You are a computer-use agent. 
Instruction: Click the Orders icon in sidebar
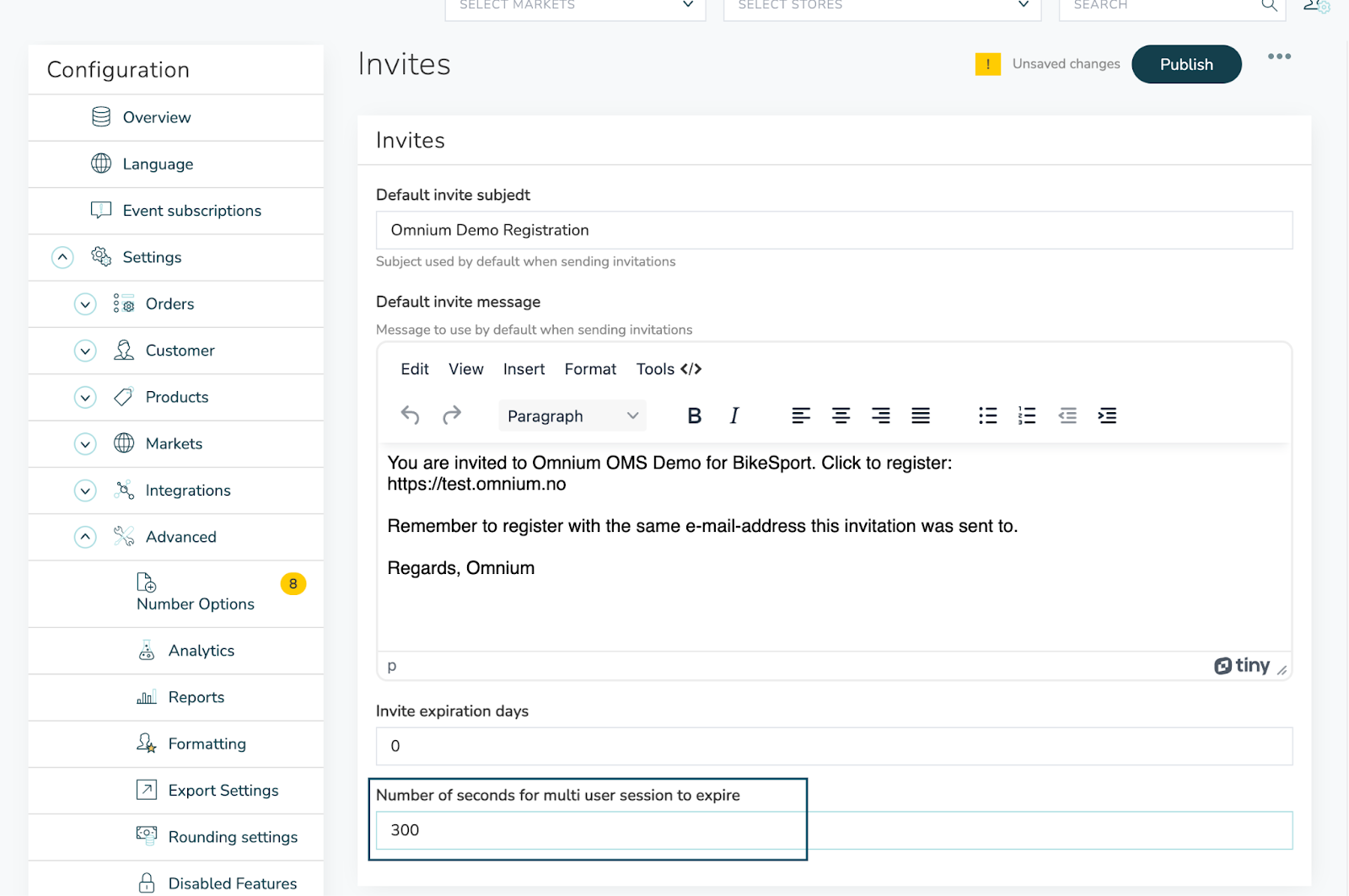[x=124, y=303]
